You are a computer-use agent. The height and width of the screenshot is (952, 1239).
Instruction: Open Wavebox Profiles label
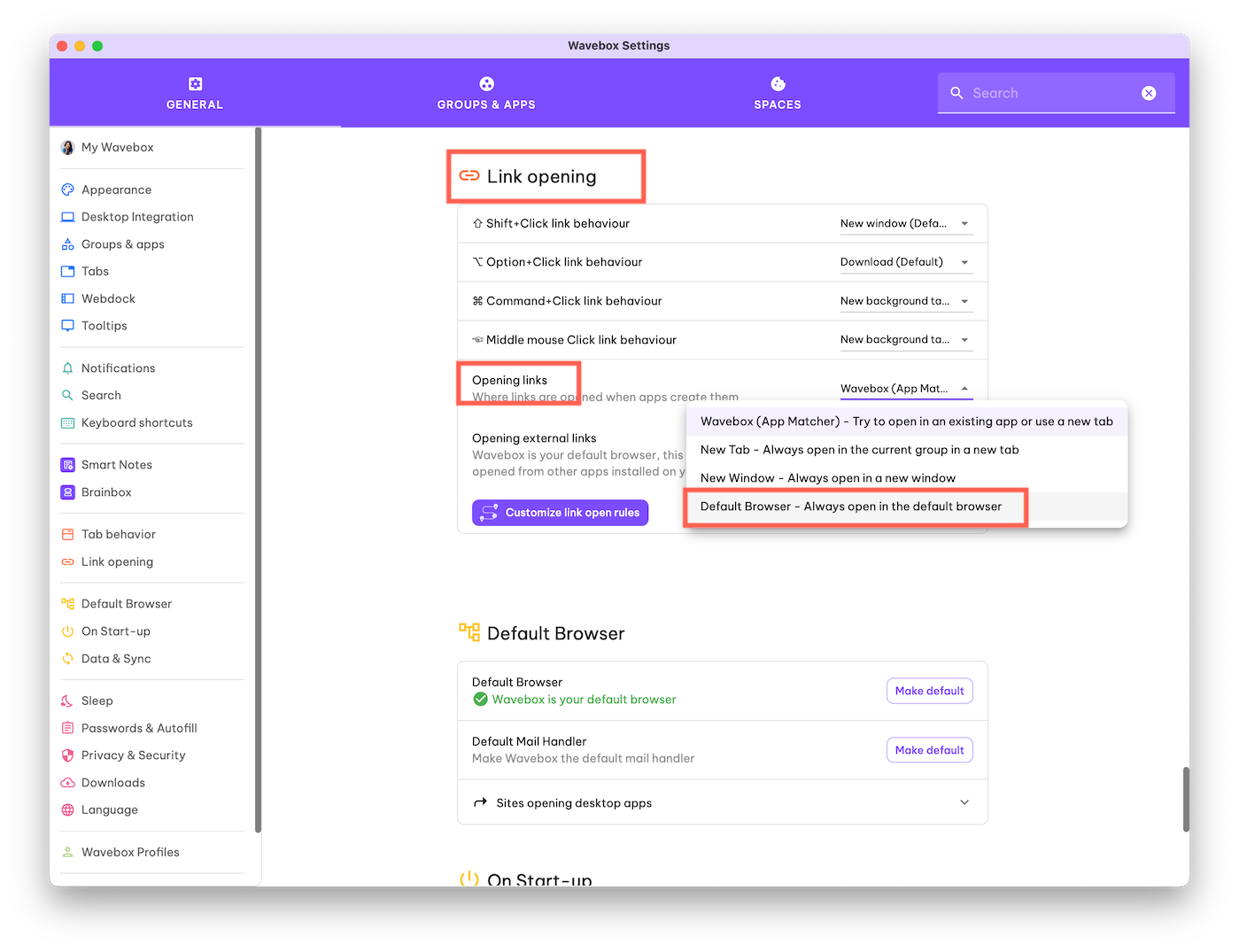[x=130, y=852]
